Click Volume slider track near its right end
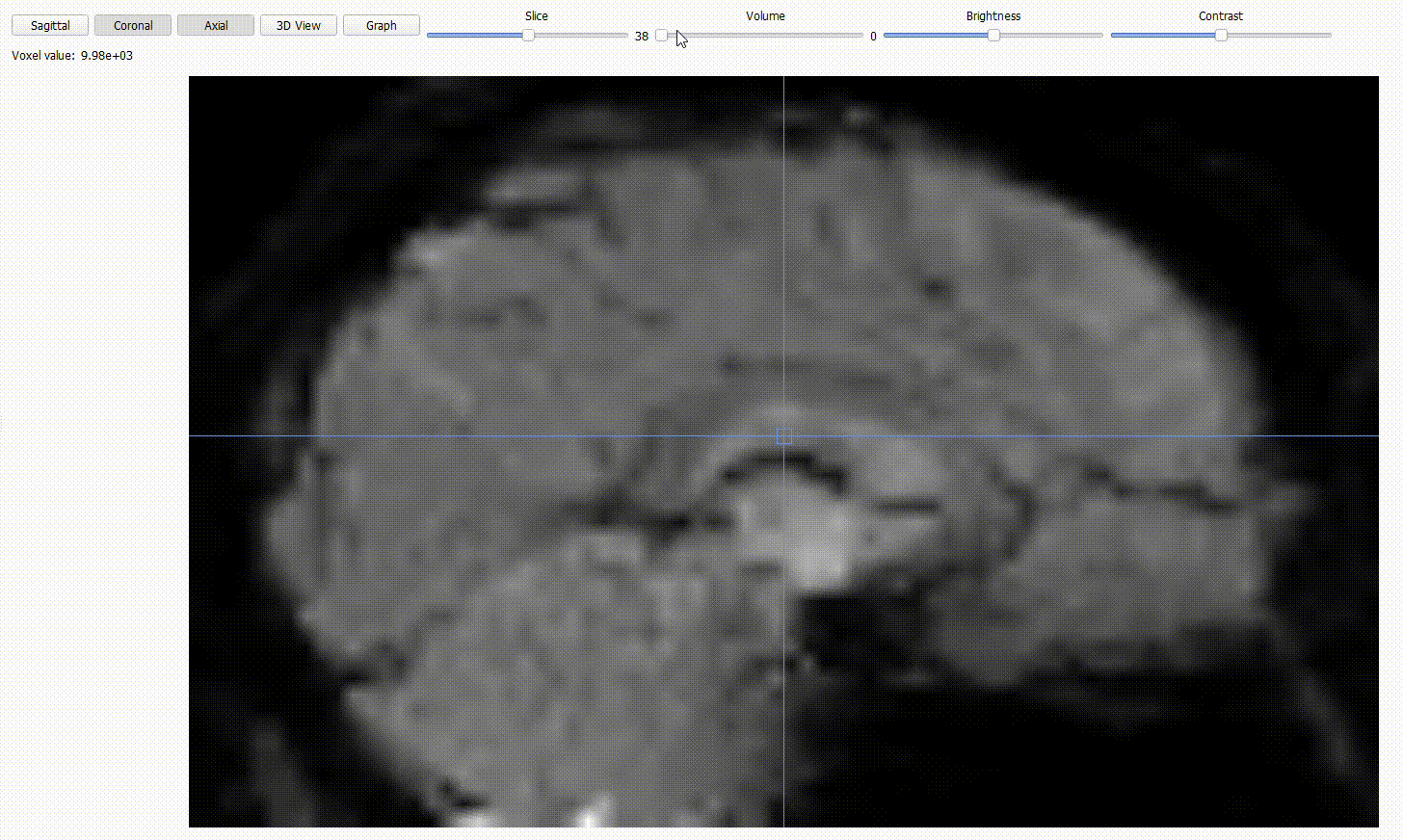1403x840 pixels. (x=848, y=36)
